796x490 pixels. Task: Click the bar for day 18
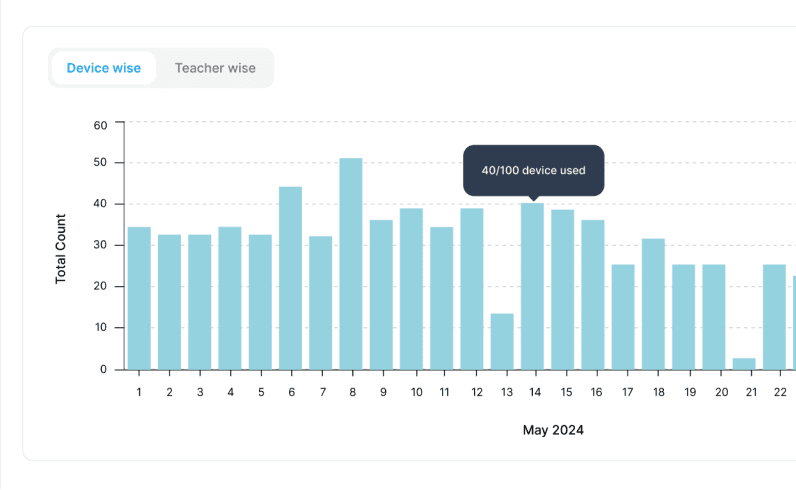point(653,304)
